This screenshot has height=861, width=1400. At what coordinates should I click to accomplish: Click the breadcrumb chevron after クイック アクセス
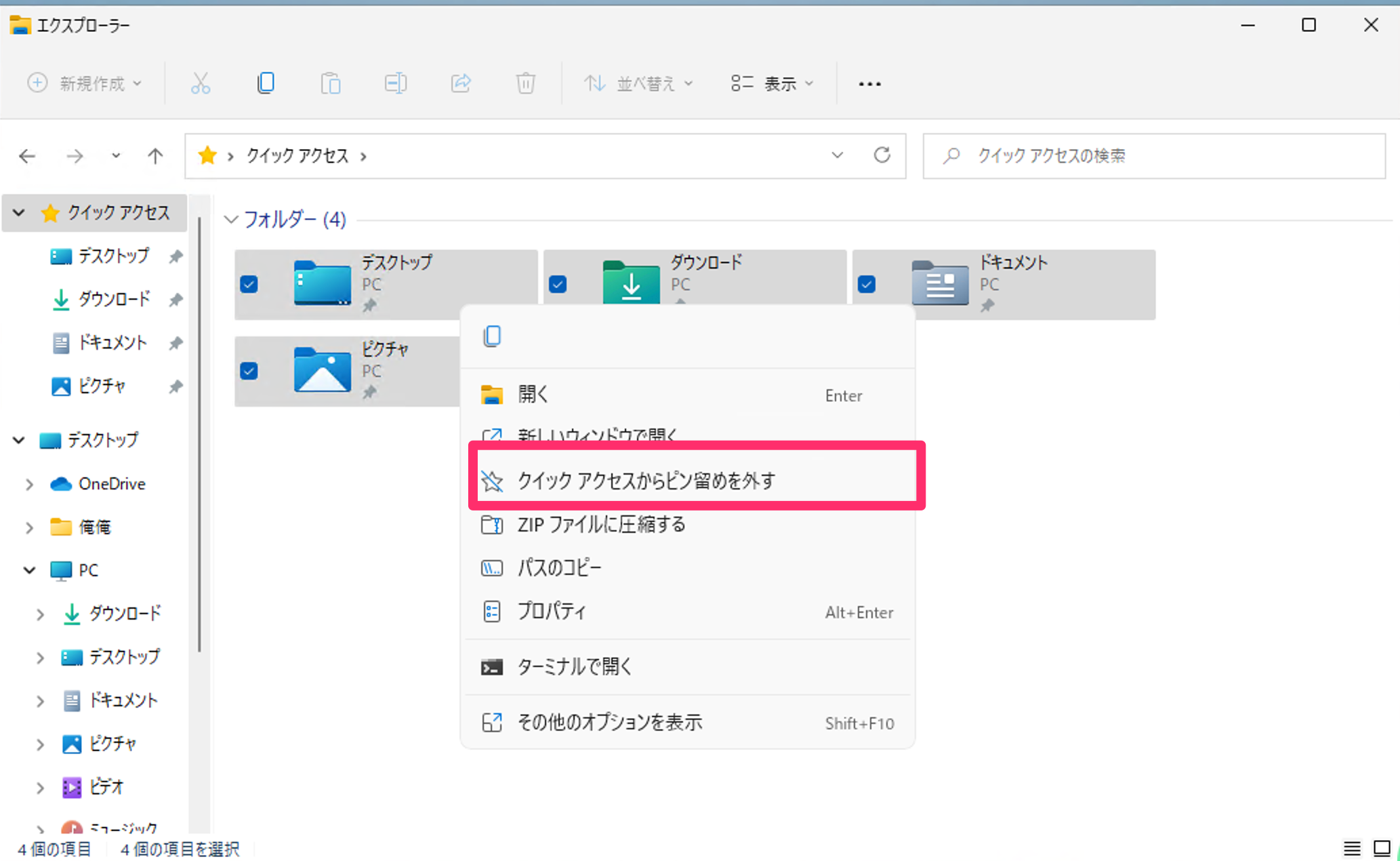(364, 157)
